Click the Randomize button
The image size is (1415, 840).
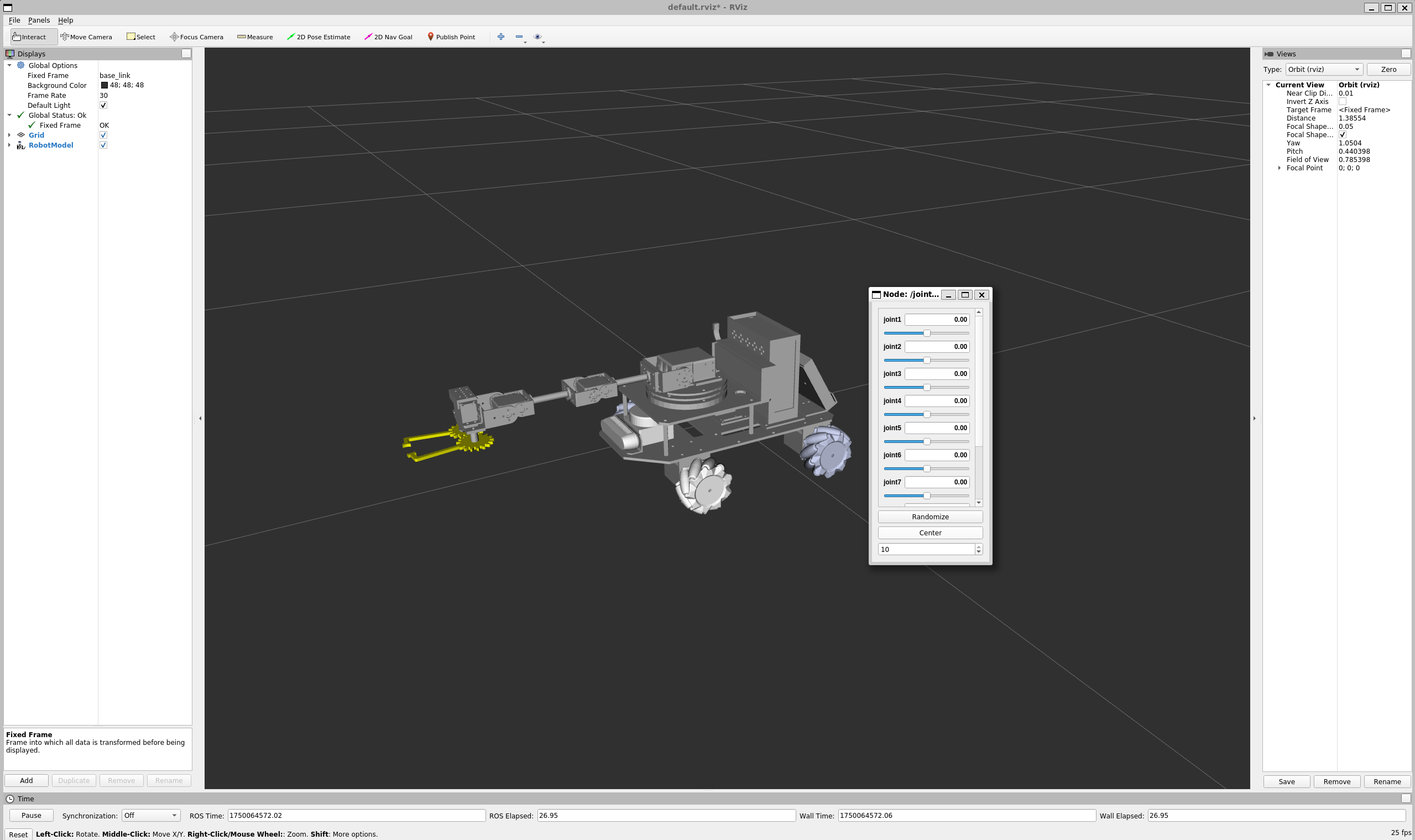(930, 516)
